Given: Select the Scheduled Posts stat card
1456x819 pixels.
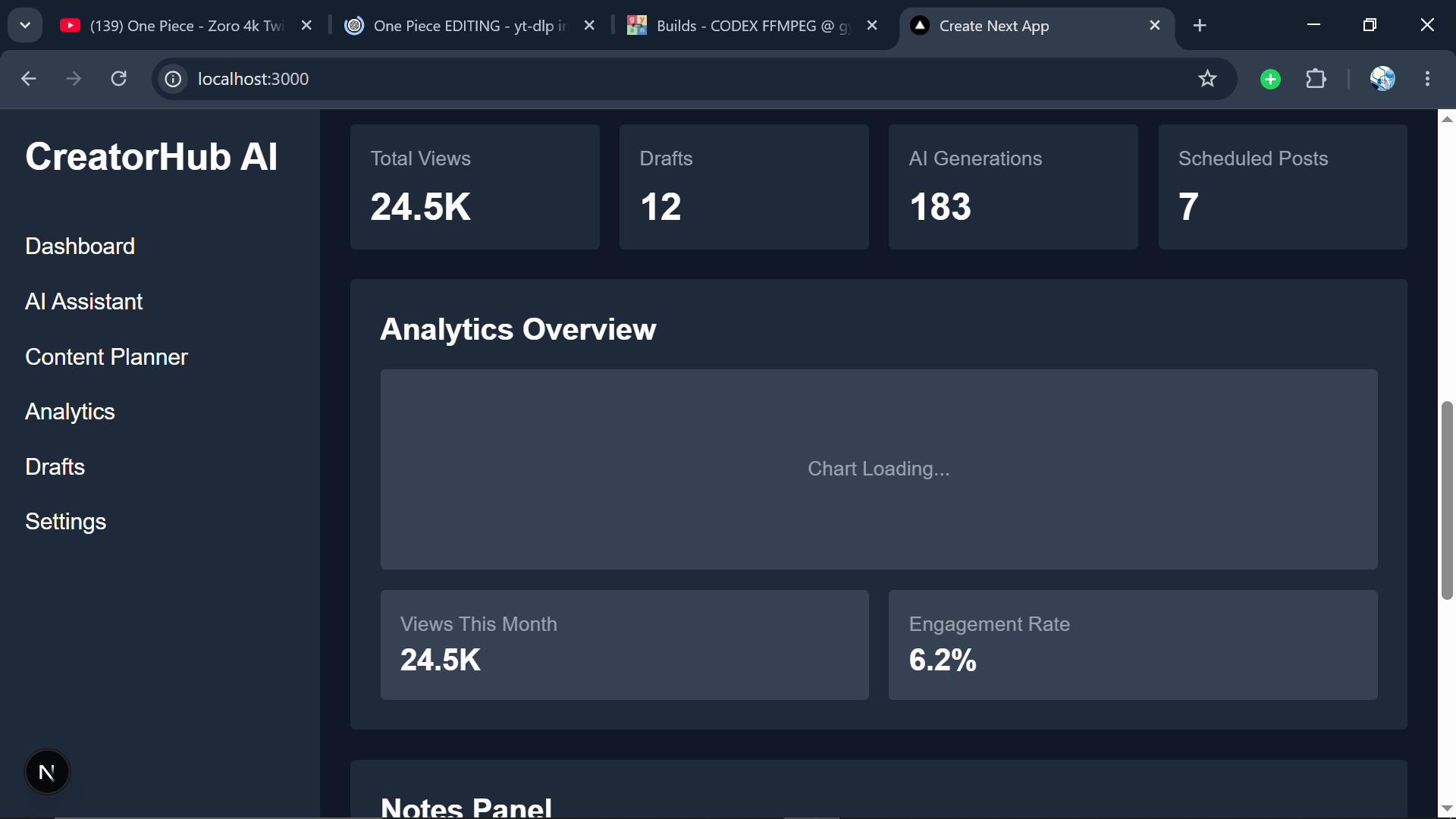Looking at the screenshot, I should 1283,187.
